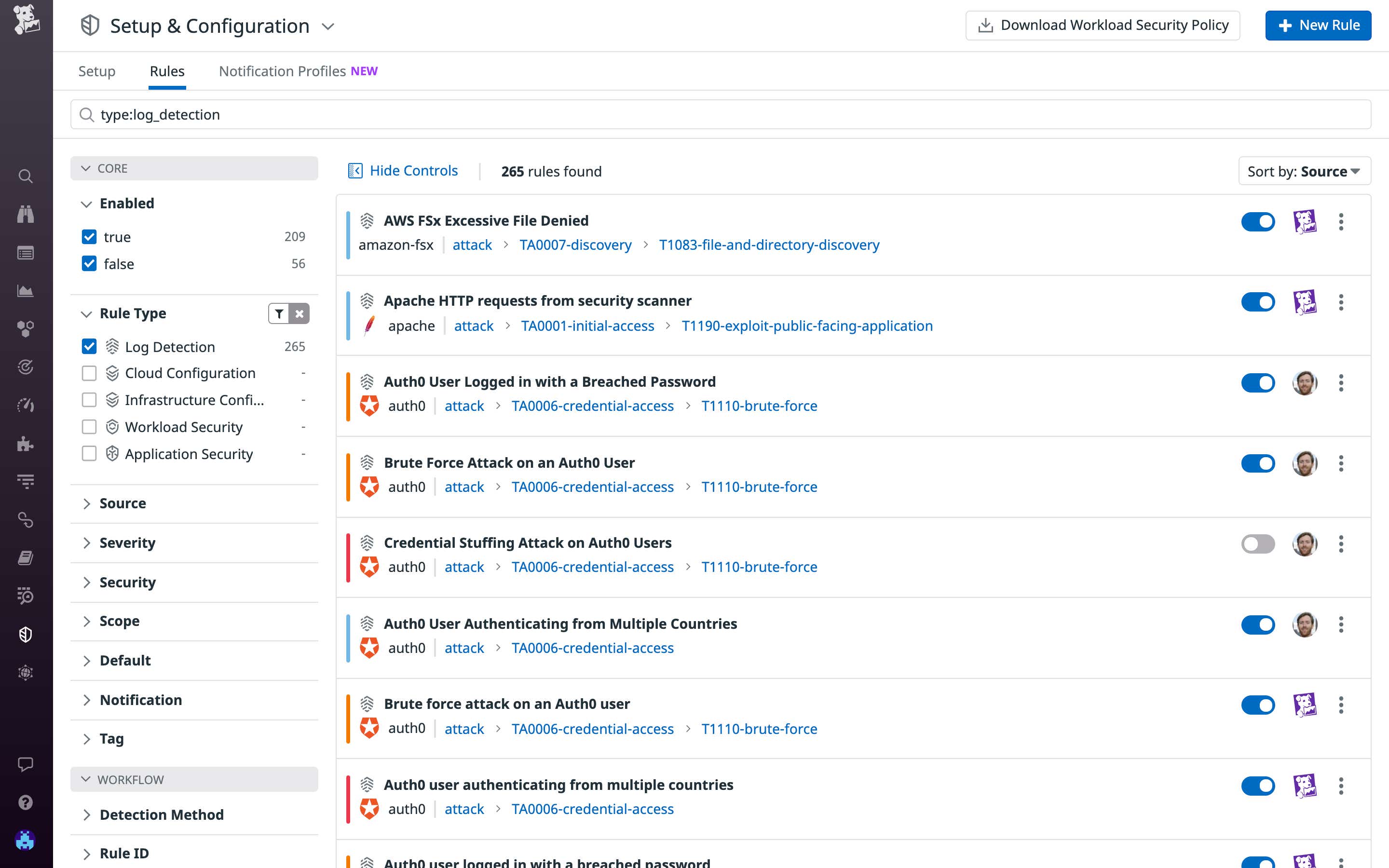Open the area chart metrics icon in the sidebar
The width and height of the screenshot is (1389, 868).
25,291
